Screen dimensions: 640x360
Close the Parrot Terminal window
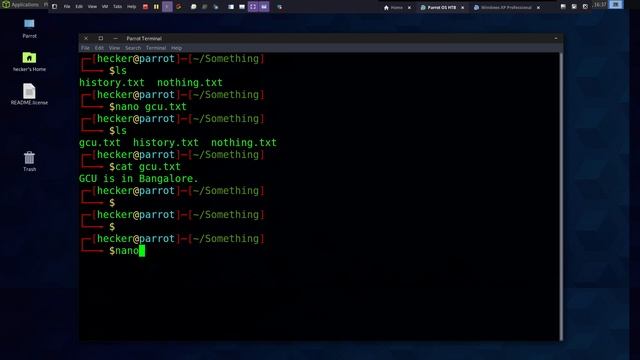pyautogui.click(x=86, y=38)
